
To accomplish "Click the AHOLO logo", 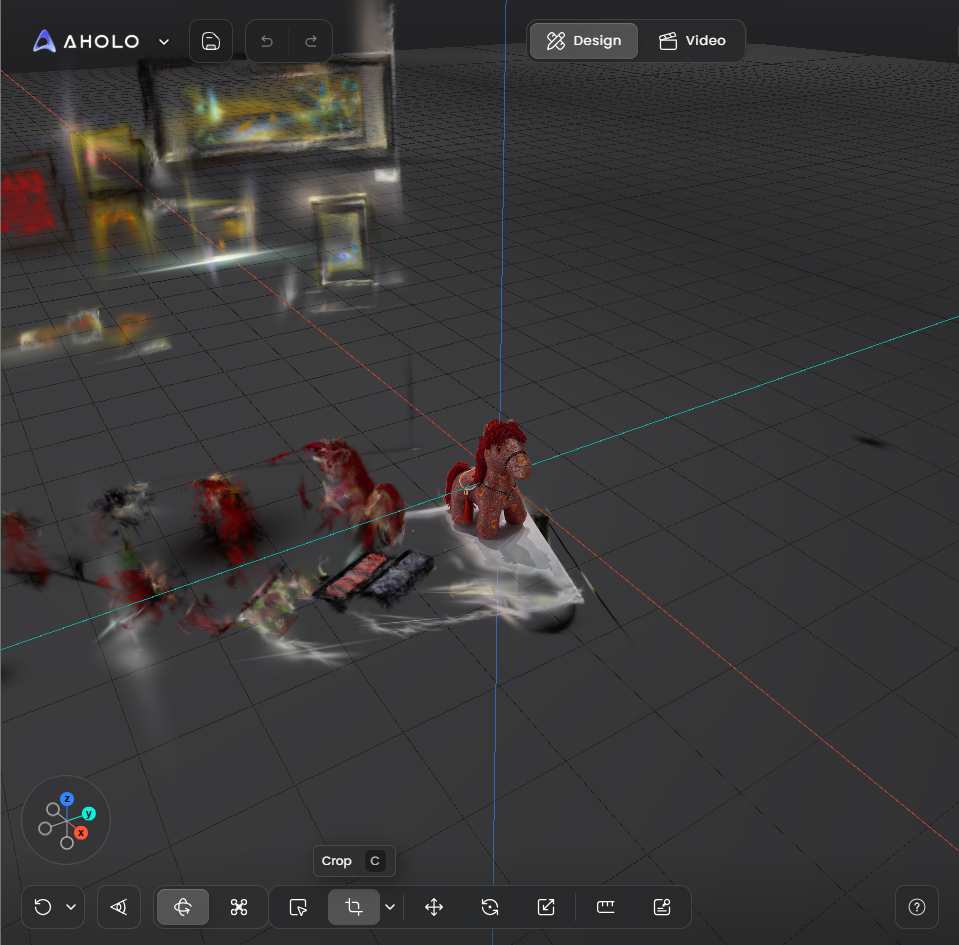I will point(86,41).
